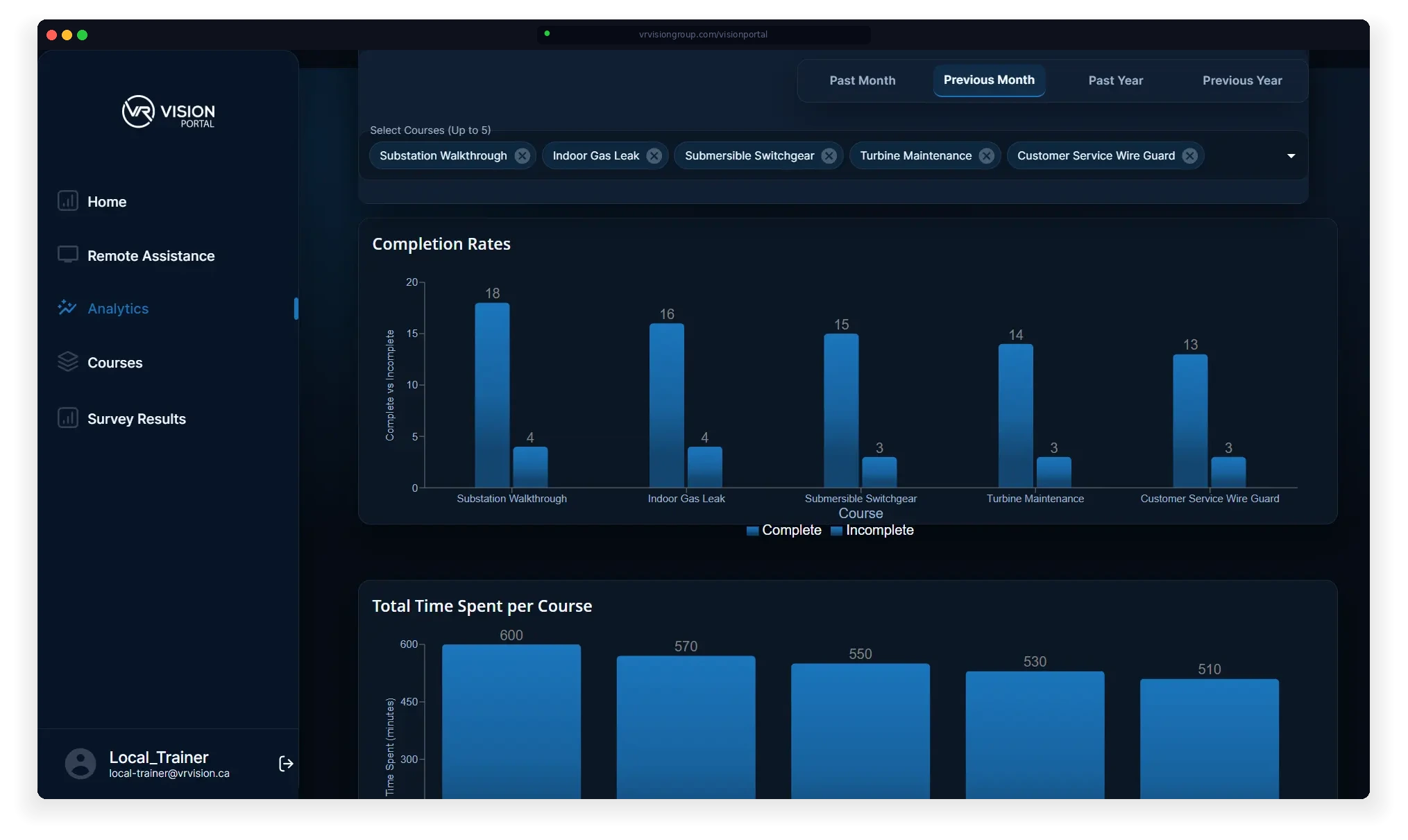Click the VR Vision Portal logo
This screenshot has width=1408, height=840.
[167, 112]
